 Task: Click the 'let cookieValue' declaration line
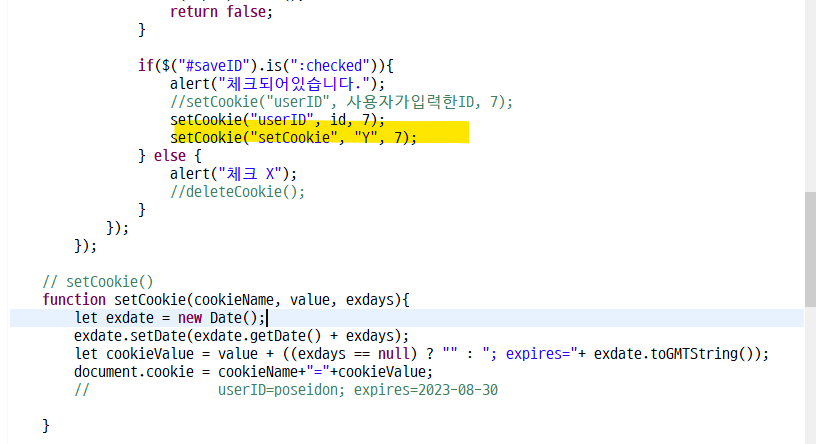pos(422,354)
